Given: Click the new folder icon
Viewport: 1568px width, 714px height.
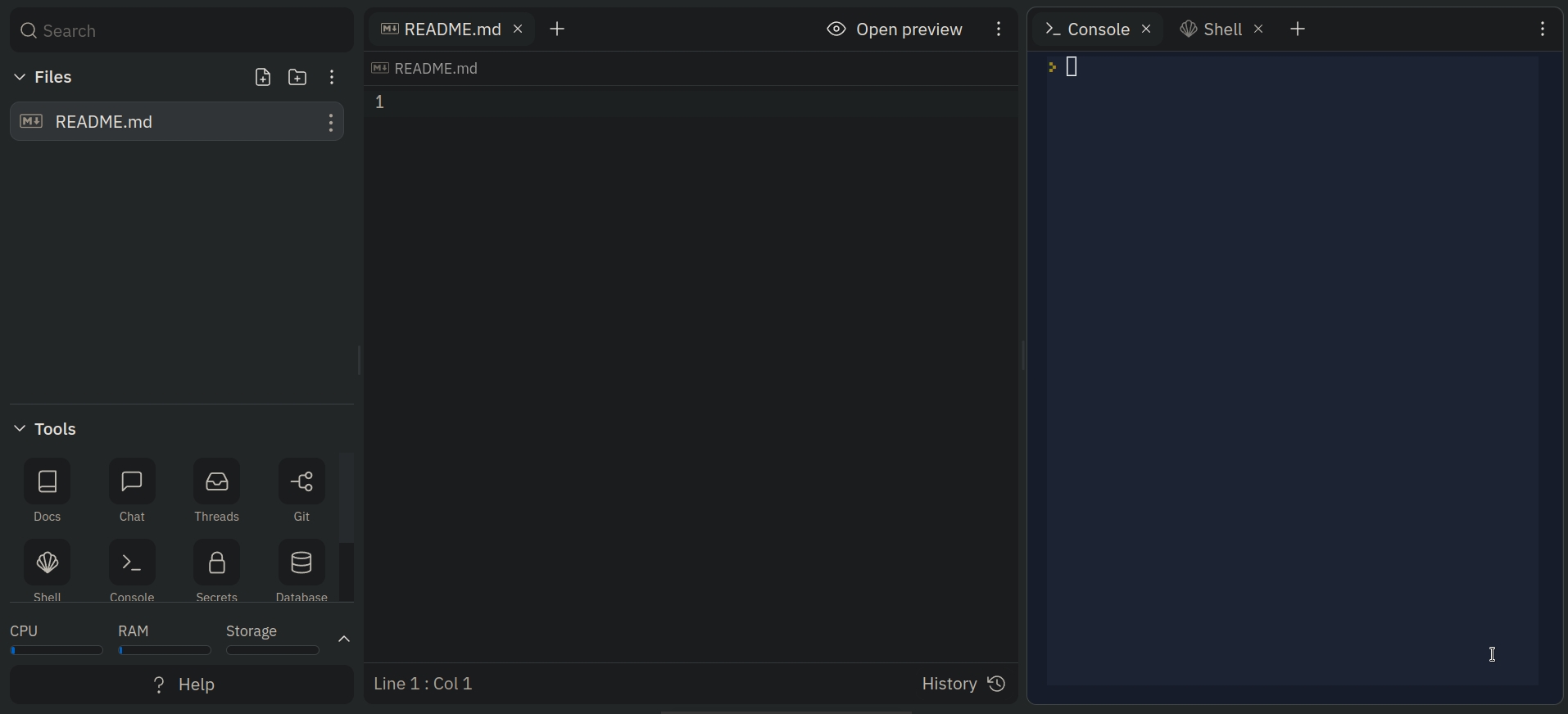Looking at the screenshot, I should 297,77.
